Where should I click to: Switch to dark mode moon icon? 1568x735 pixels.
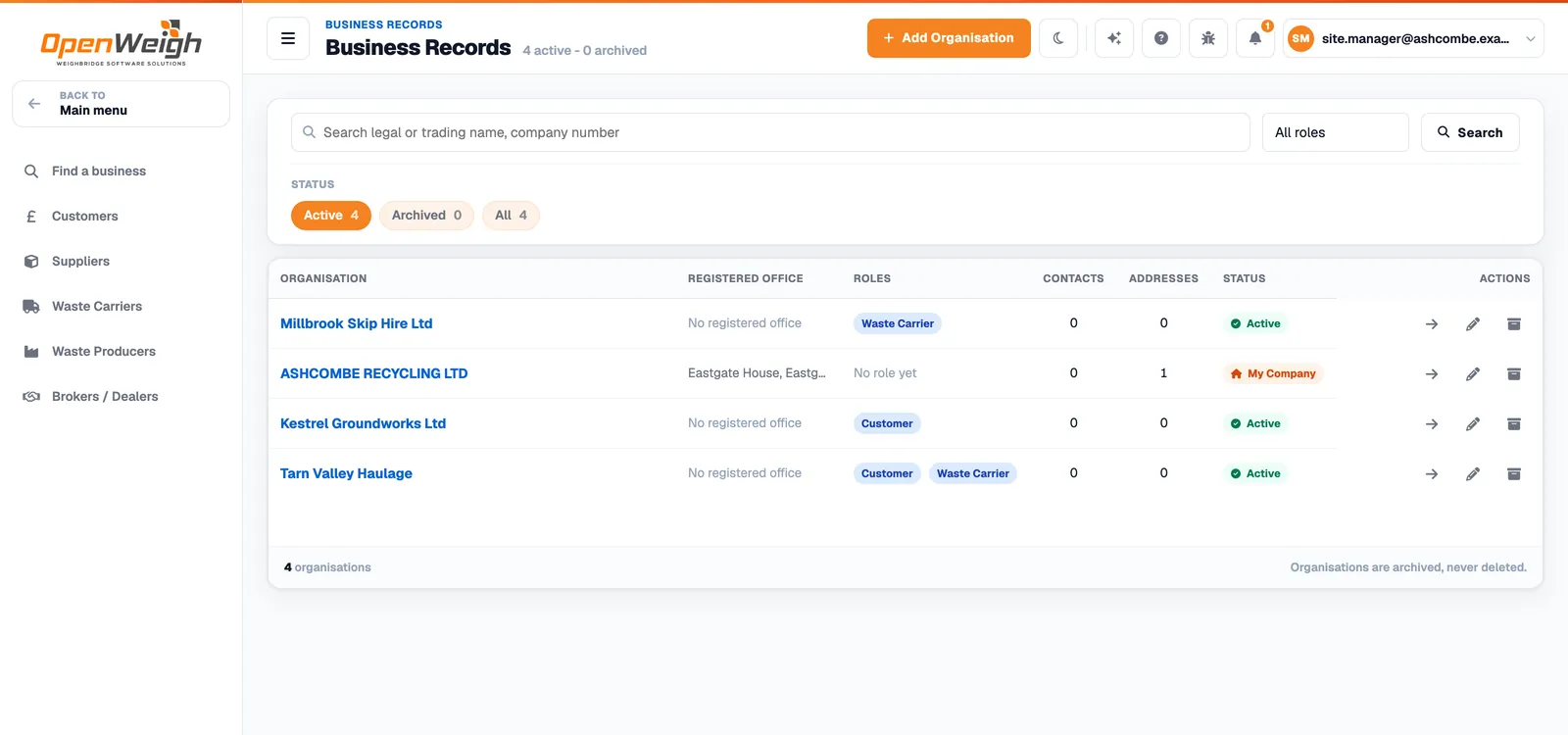(1058, 38)
